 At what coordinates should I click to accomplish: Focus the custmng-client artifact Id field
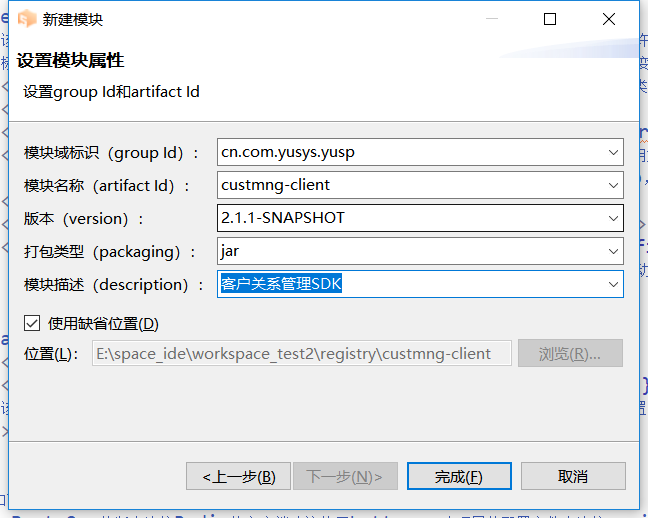(410, 185)
